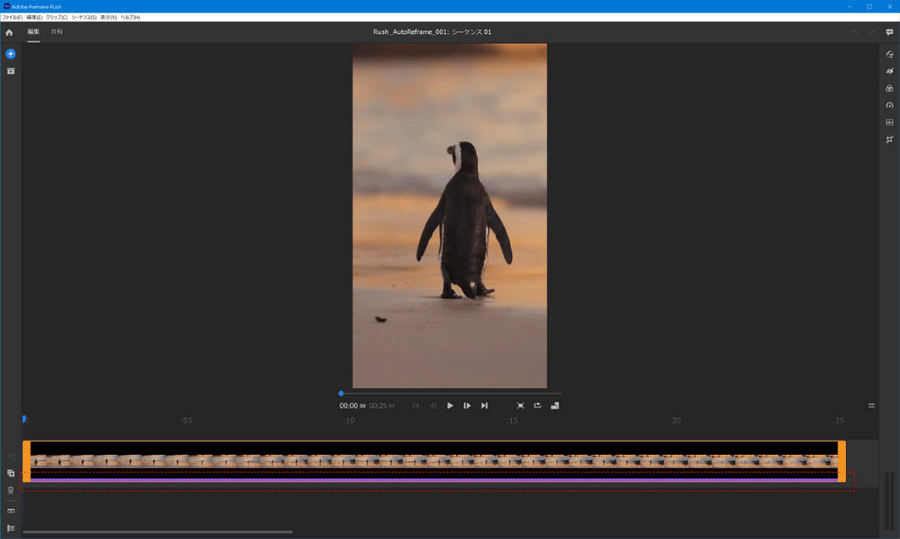Open aspect ratio options below preview

[555, 406]
